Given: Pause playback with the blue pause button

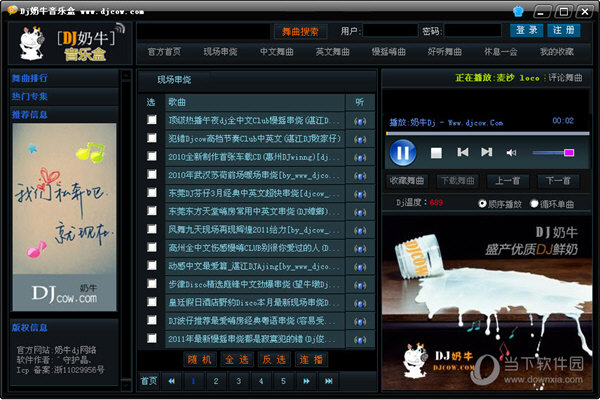Looking at the screenshot, I should (403, 152).
